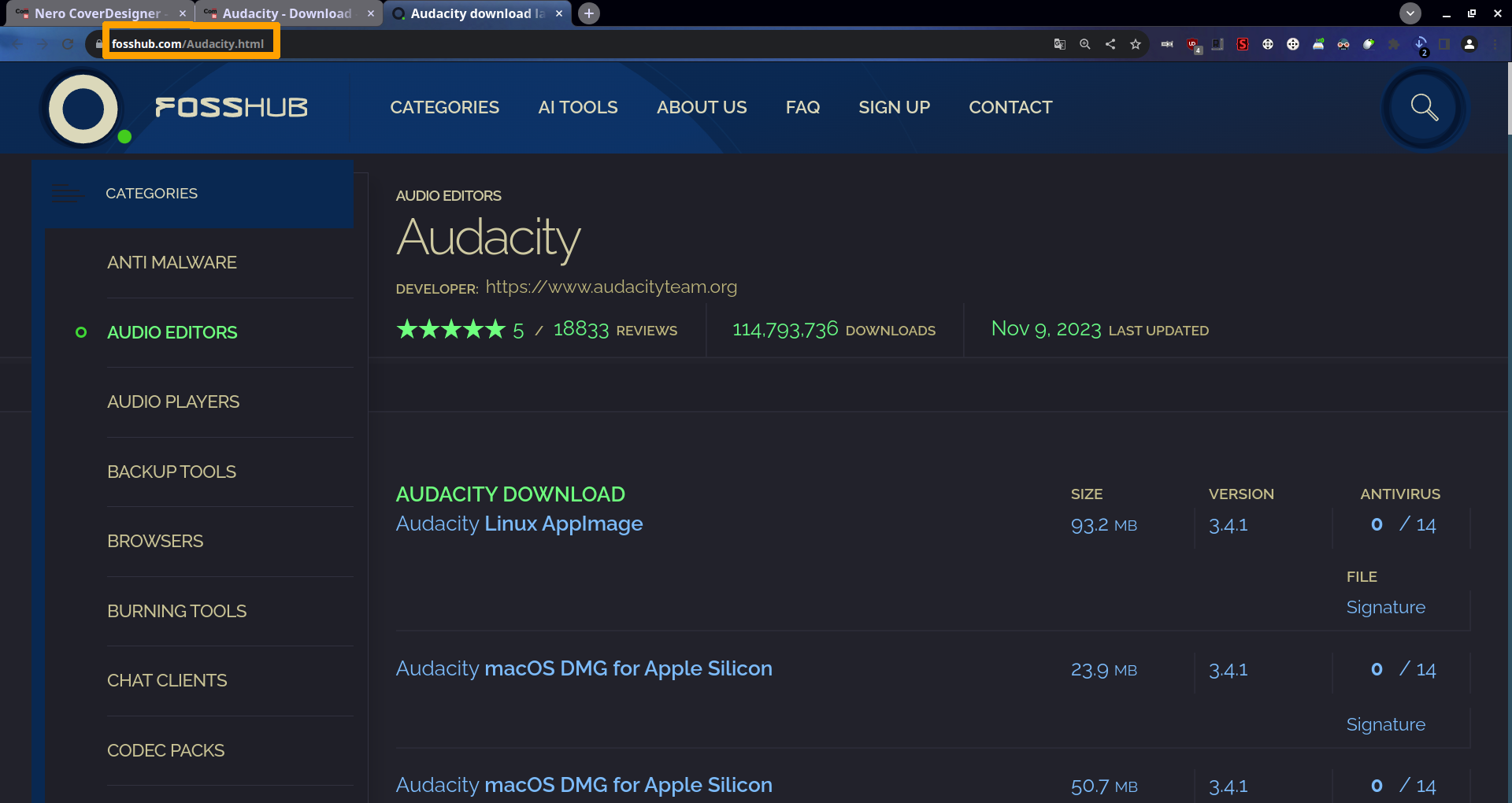Click the video camera extension icon
1512x803 pixels.
coord(1167,44)
